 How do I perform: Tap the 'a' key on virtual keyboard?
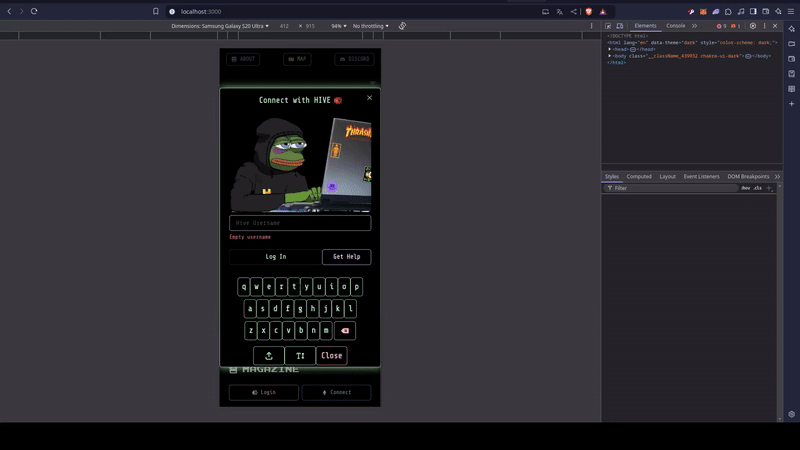[x=250, y=309]
